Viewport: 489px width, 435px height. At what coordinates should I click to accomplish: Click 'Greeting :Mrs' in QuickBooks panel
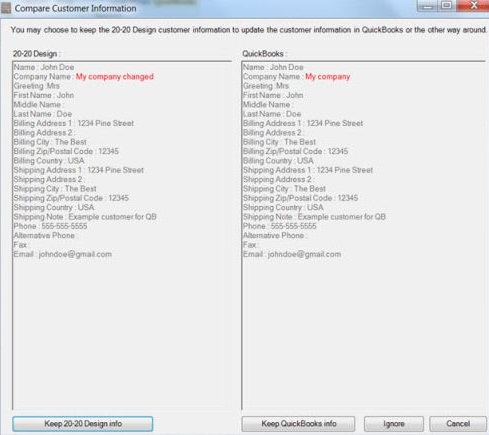click(266, 86)
